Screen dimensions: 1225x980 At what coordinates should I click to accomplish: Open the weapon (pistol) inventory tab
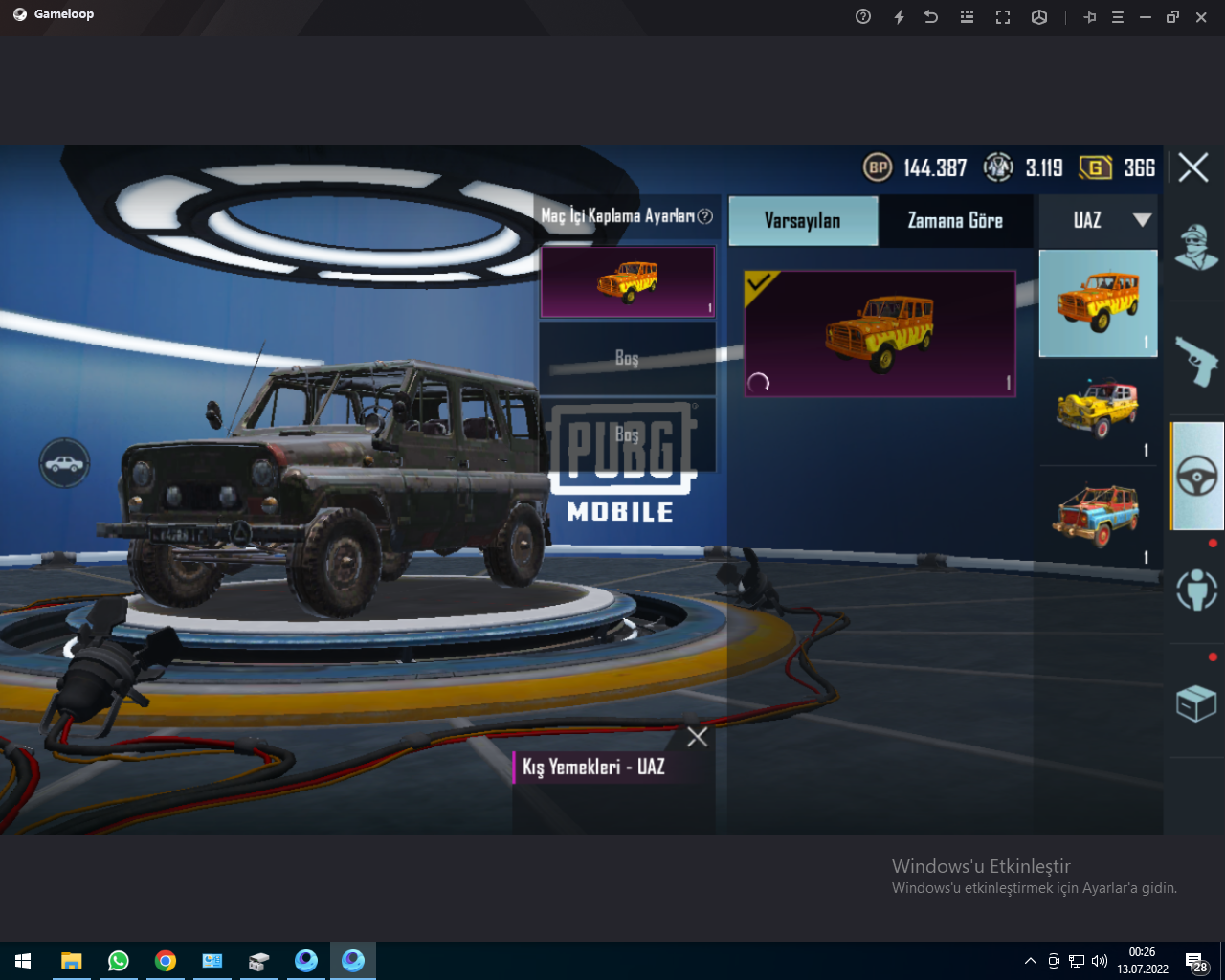(1196, 362)
